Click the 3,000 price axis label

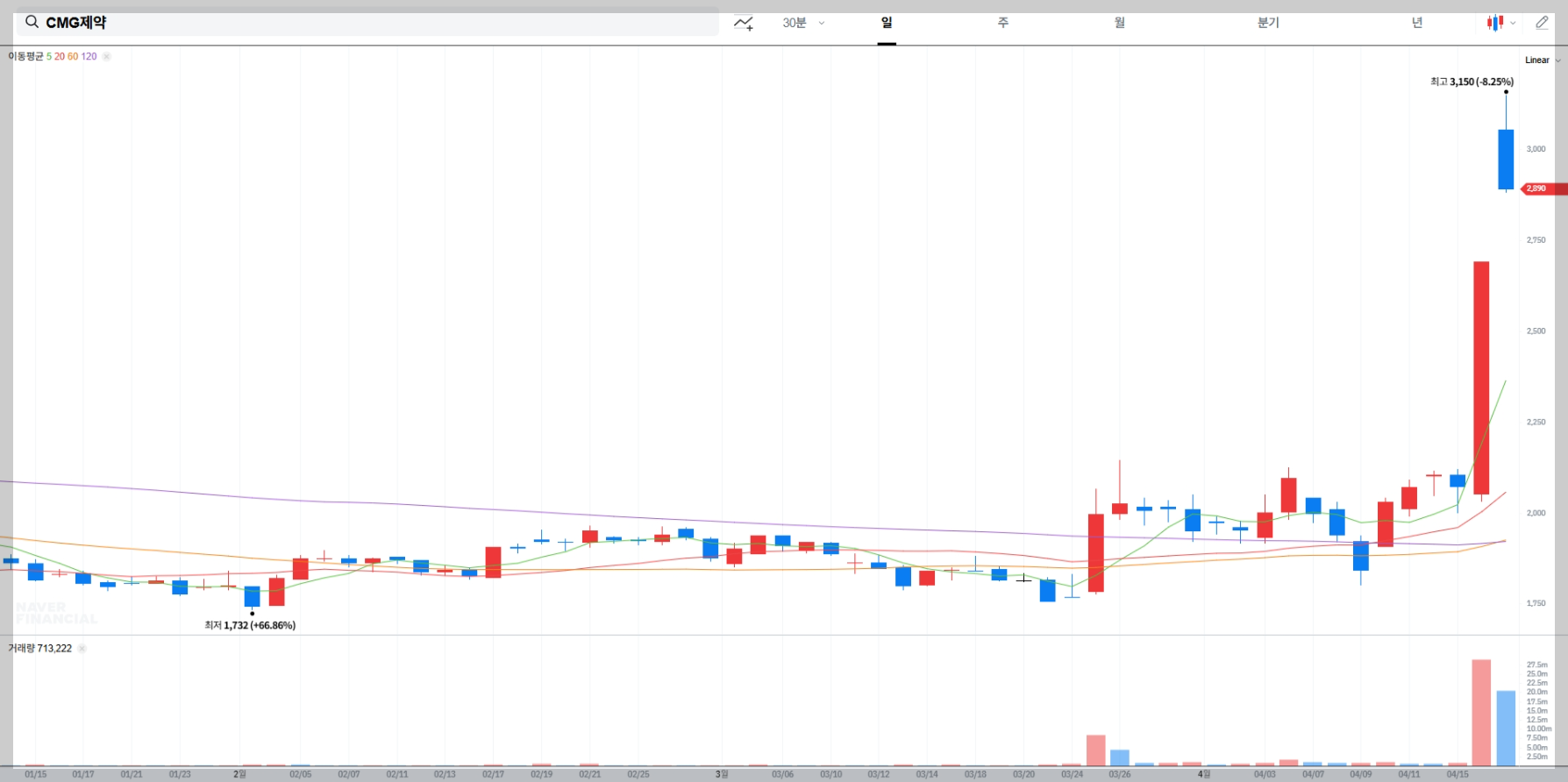1536,149
